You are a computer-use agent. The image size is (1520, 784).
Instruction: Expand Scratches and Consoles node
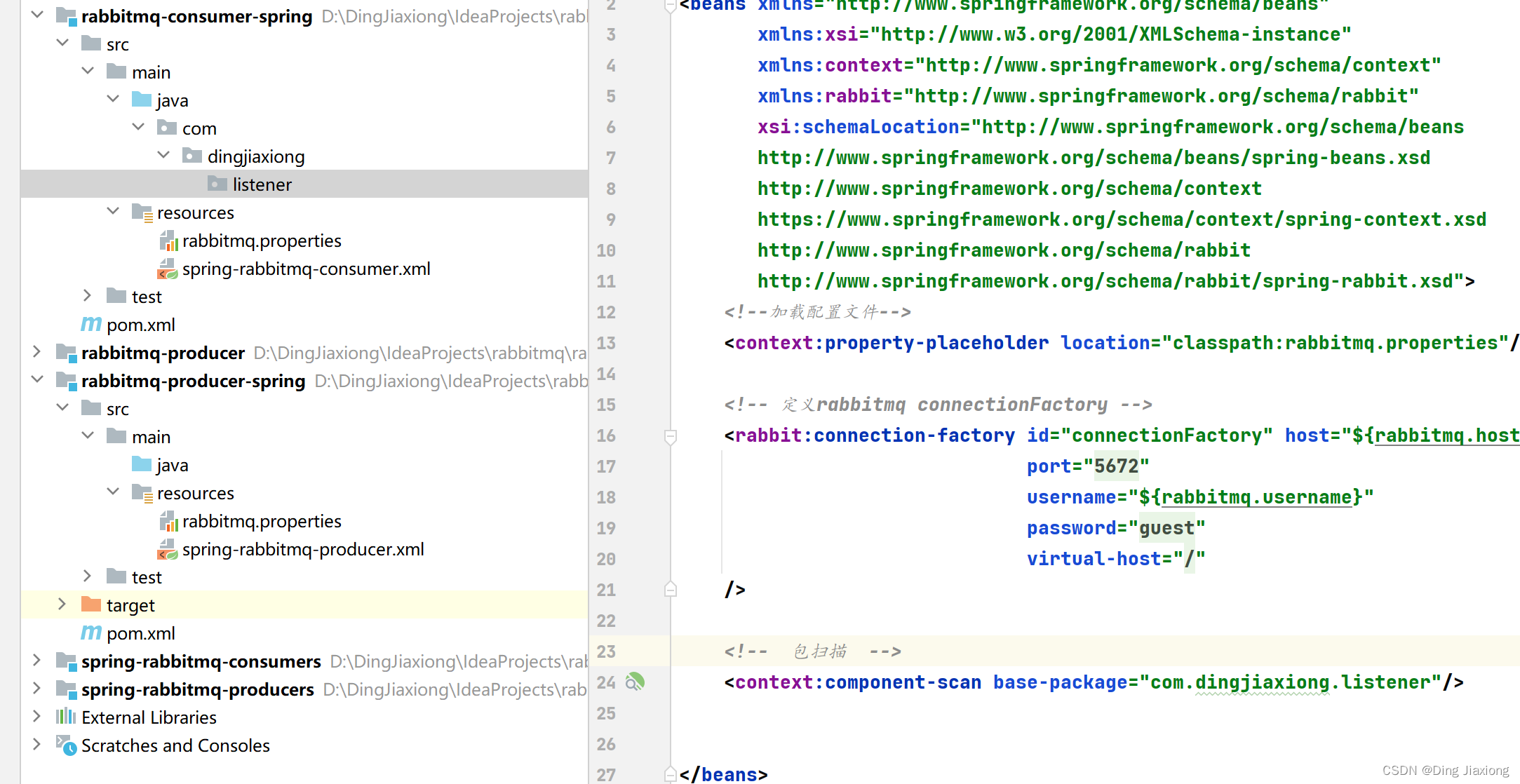pos(37,744)
